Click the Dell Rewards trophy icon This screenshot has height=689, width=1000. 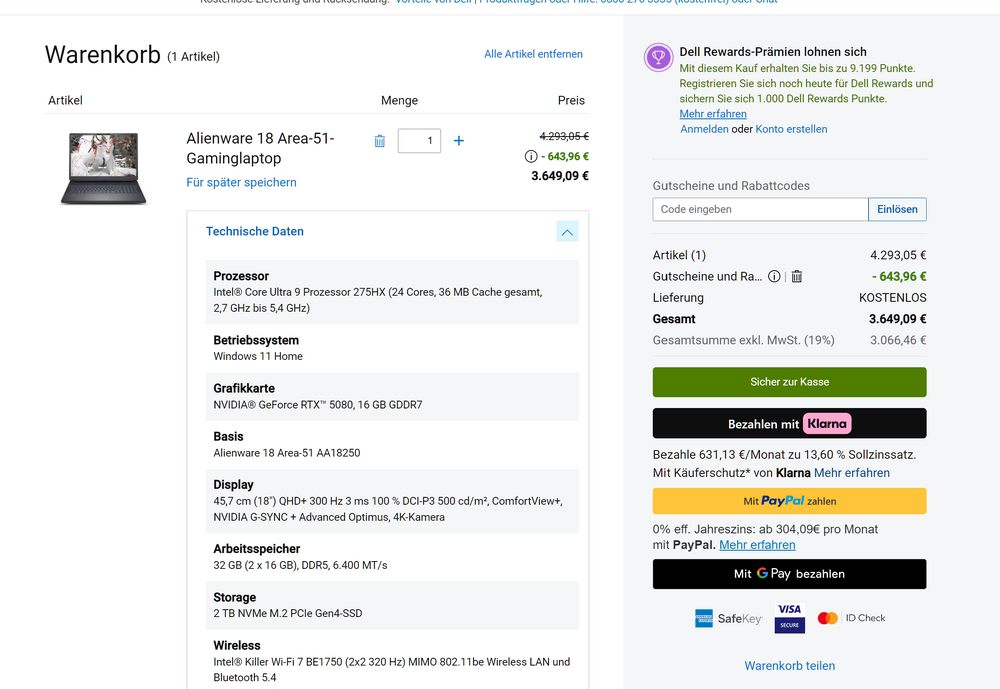(658, 58)
